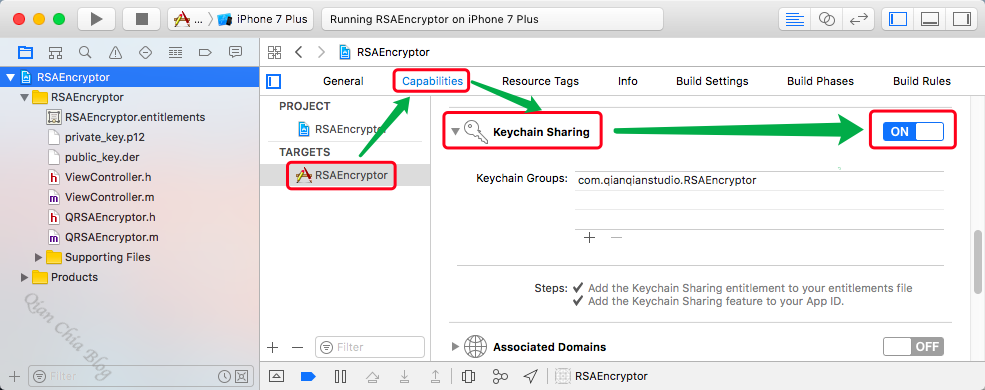
Task: Switch to the Assistant editor
Action: pos(827,19)
